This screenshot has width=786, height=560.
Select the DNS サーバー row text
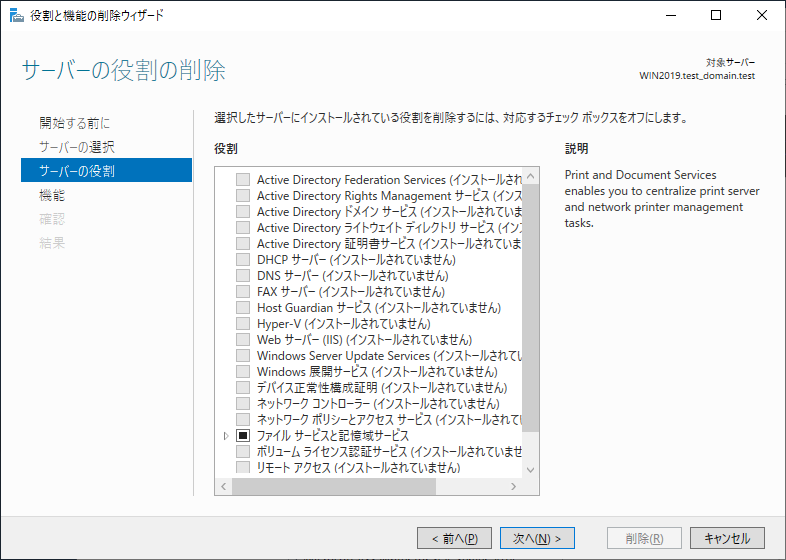click(x=352, y=276)
